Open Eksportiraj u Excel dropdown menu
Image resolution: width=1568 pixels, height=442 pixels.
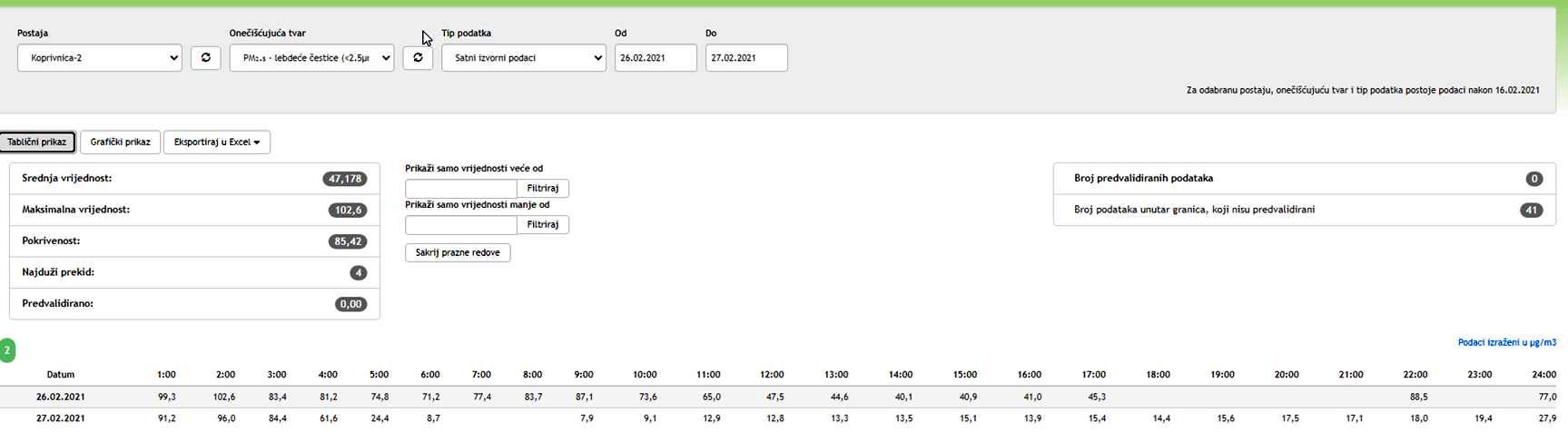(217, 142)
